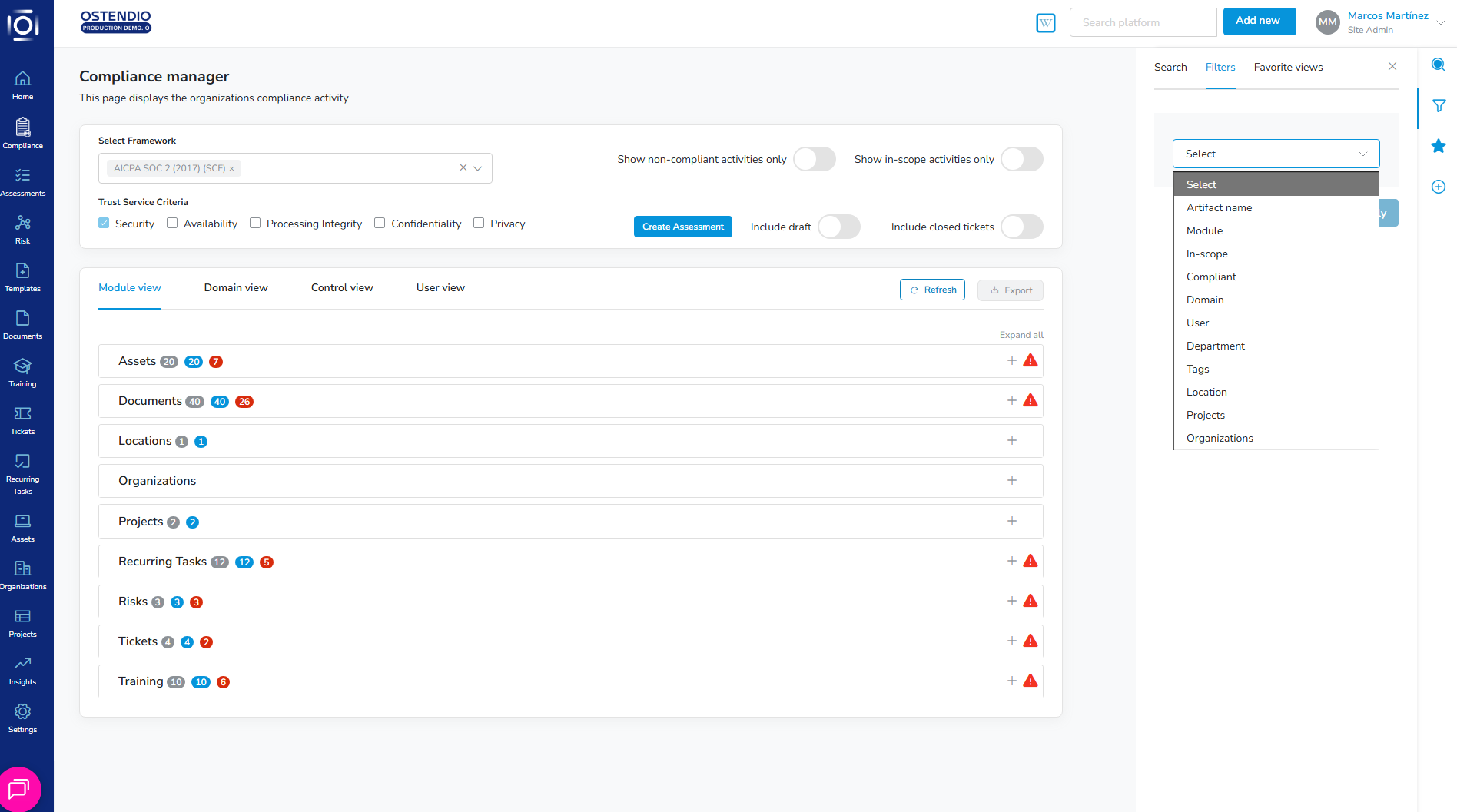This screenshot has height=812, width=1457.
Task: Enable the Availability checkbox
Action: pyautogui.click(x=172, y=224)
